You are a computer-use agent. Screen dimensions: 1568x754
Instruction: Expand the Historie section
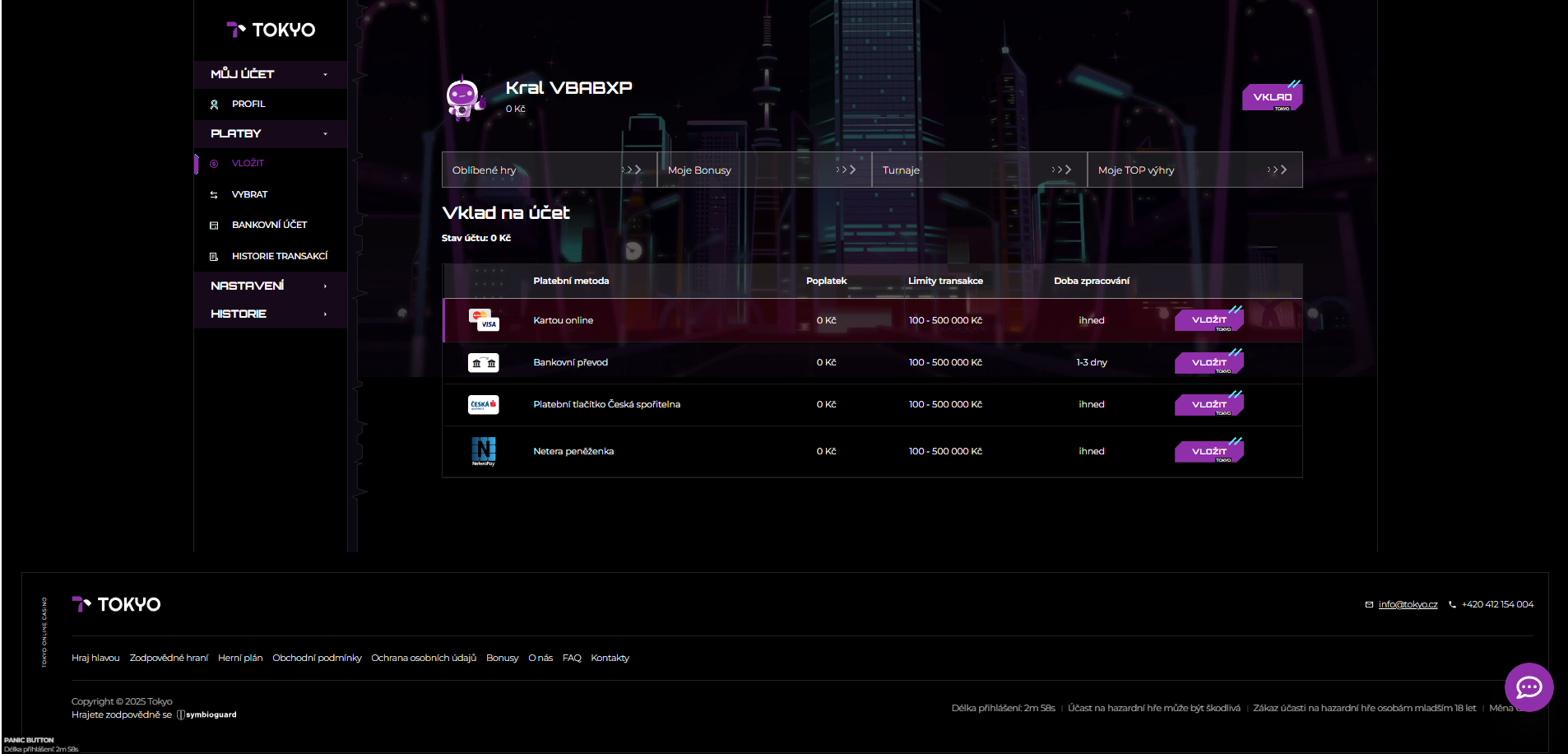point(270,314)
